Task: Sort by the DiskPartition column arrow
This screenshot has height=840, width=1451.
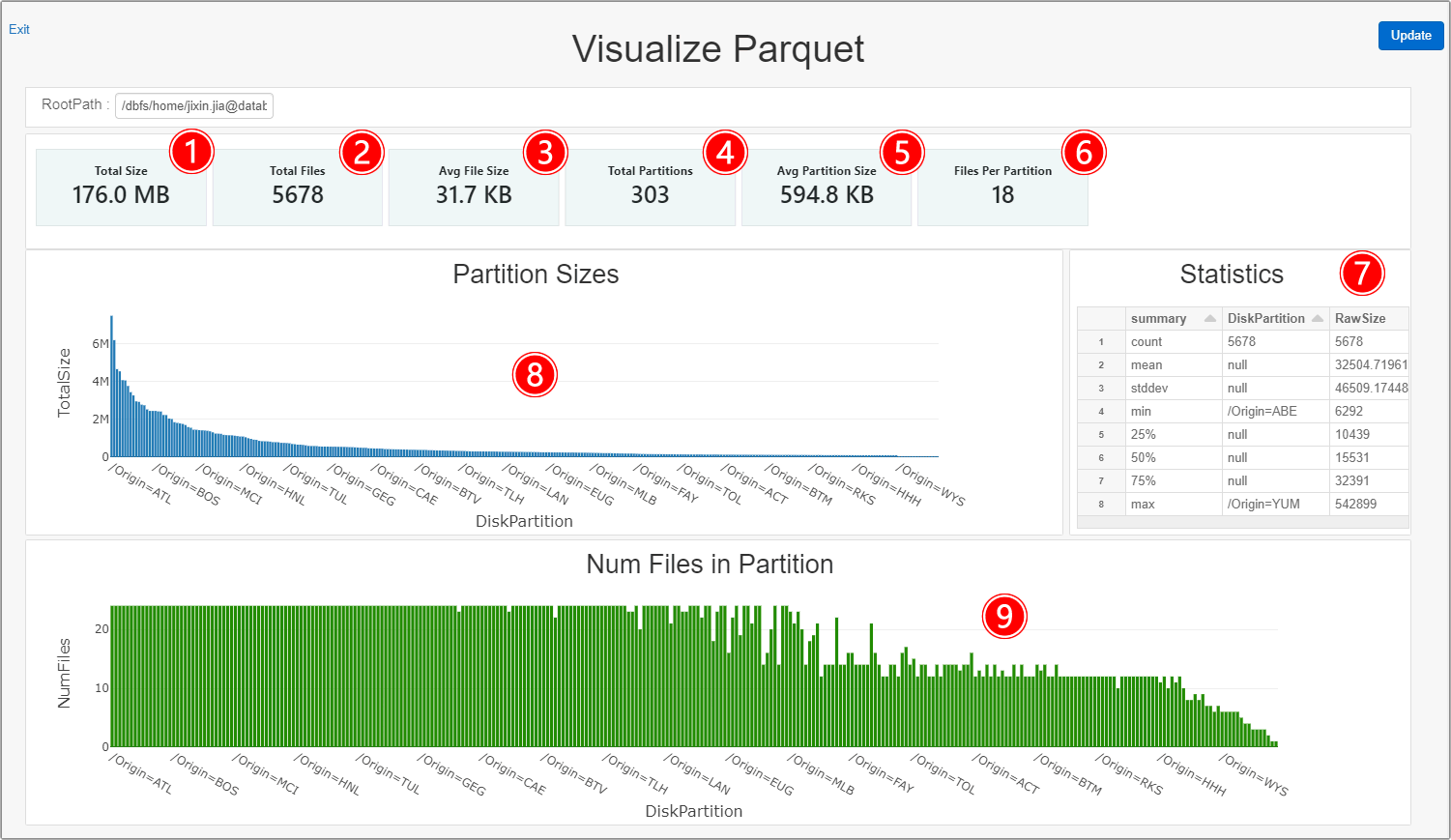Action: pos(1317,318)
